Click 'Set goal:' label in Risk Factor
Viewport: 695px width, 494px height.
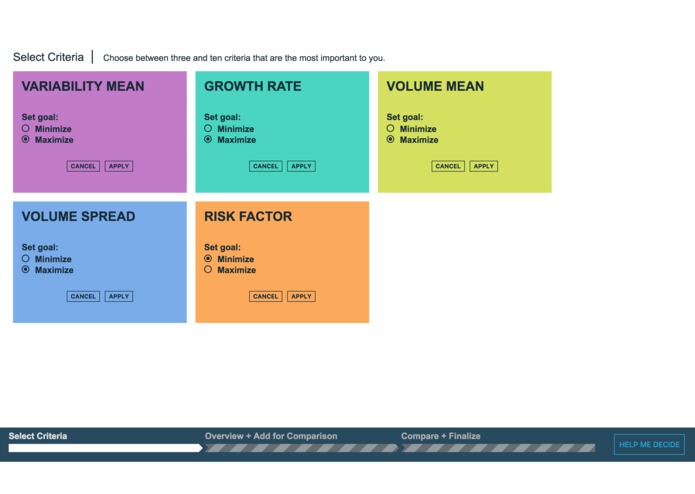point(222,247)
